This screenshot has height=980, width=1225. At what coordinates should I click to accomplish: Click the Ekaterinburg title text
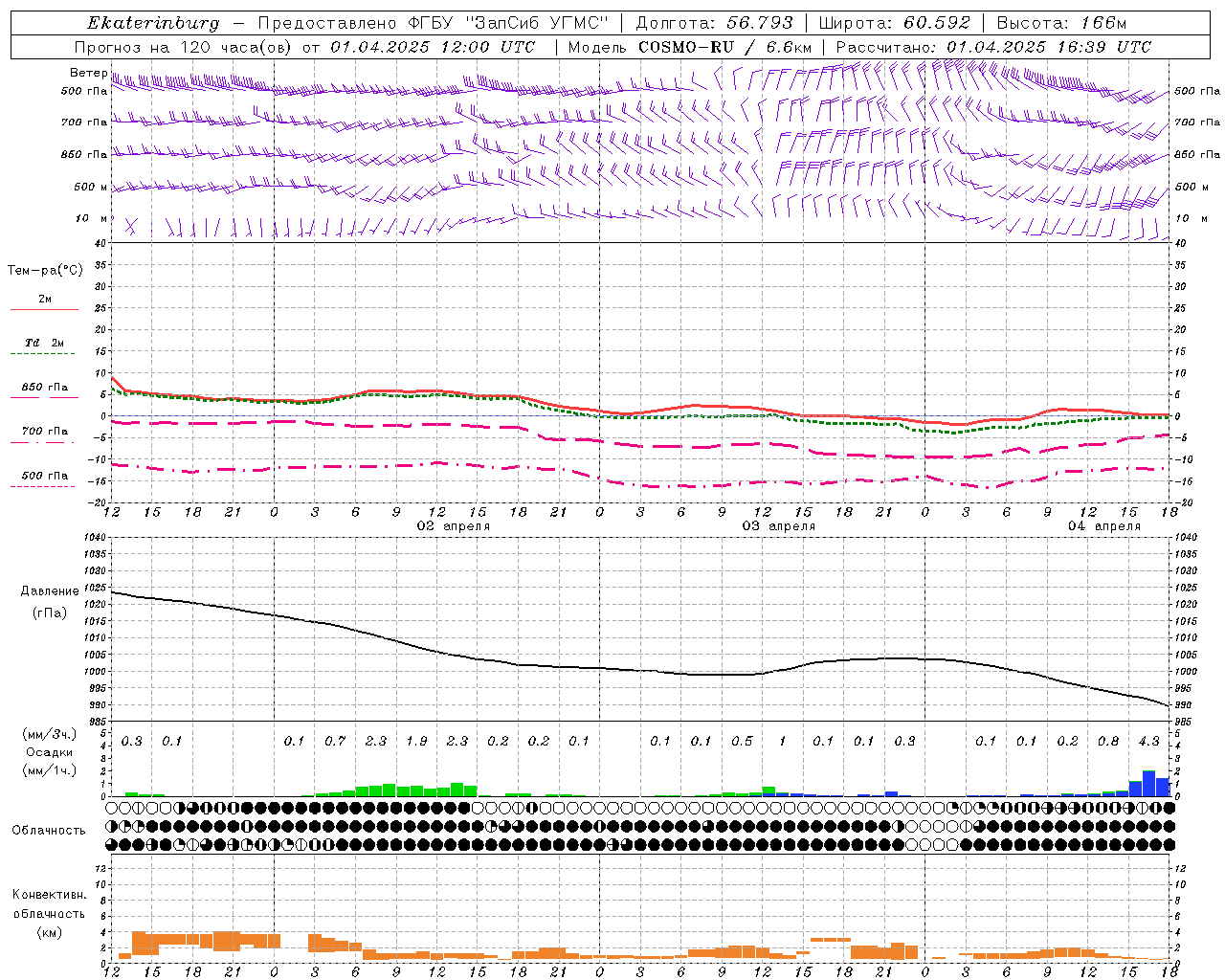coord(153,23)
